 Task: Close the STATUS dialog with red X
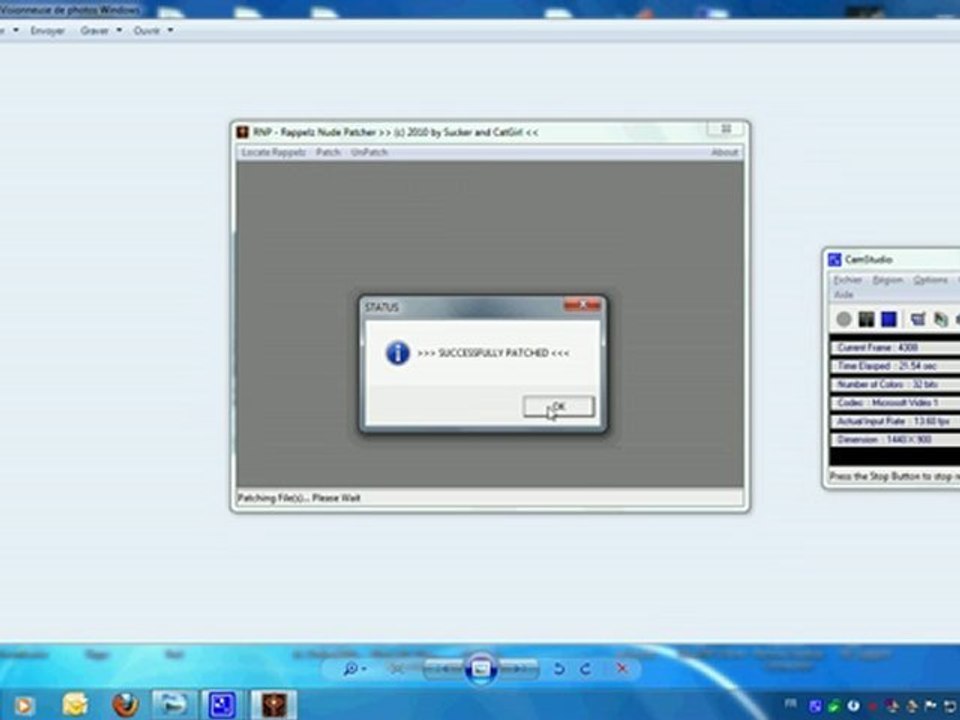[x=582, y=304]
